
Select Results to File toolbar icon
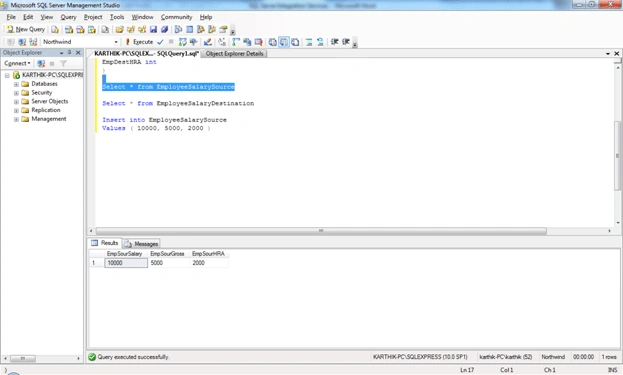click(x=295, y=42)
